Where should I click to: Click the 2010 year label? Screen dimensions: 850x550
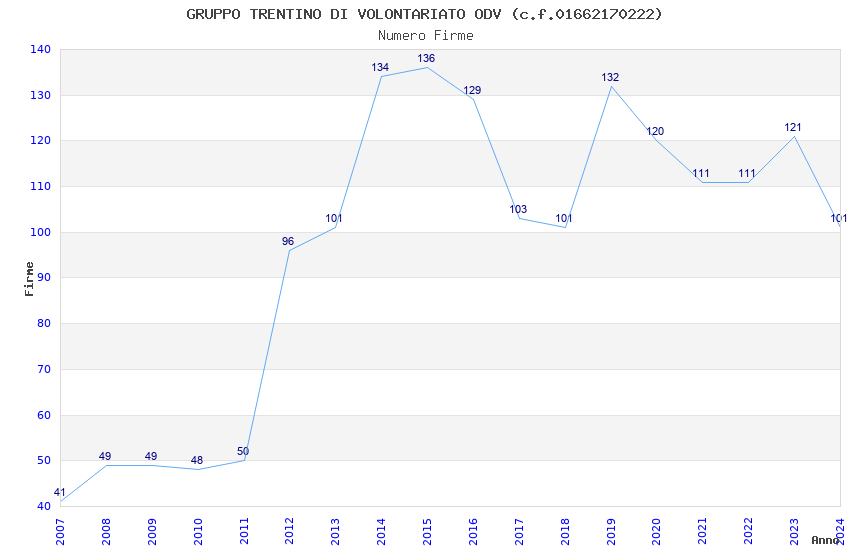198,532
